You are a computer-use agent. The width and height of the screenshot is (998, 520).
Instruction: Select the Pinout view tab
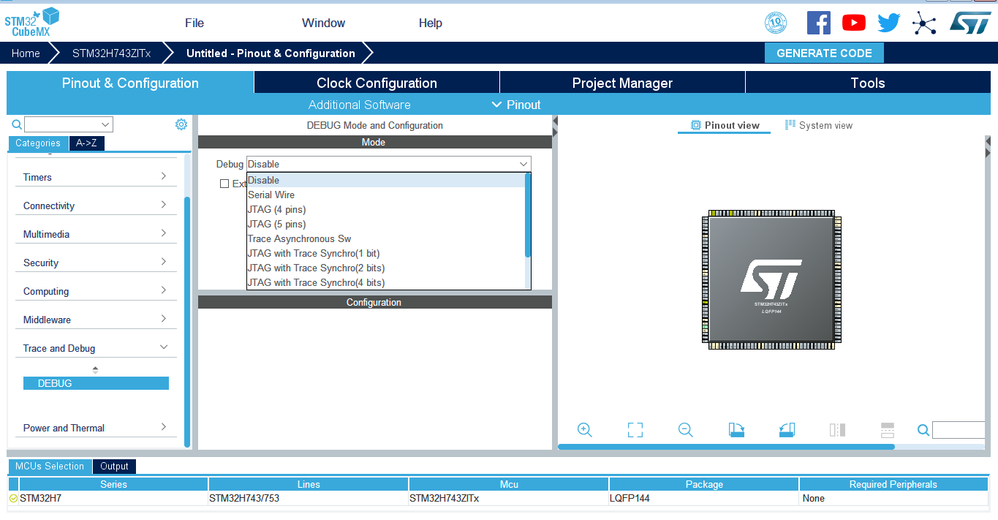(725, 125)
